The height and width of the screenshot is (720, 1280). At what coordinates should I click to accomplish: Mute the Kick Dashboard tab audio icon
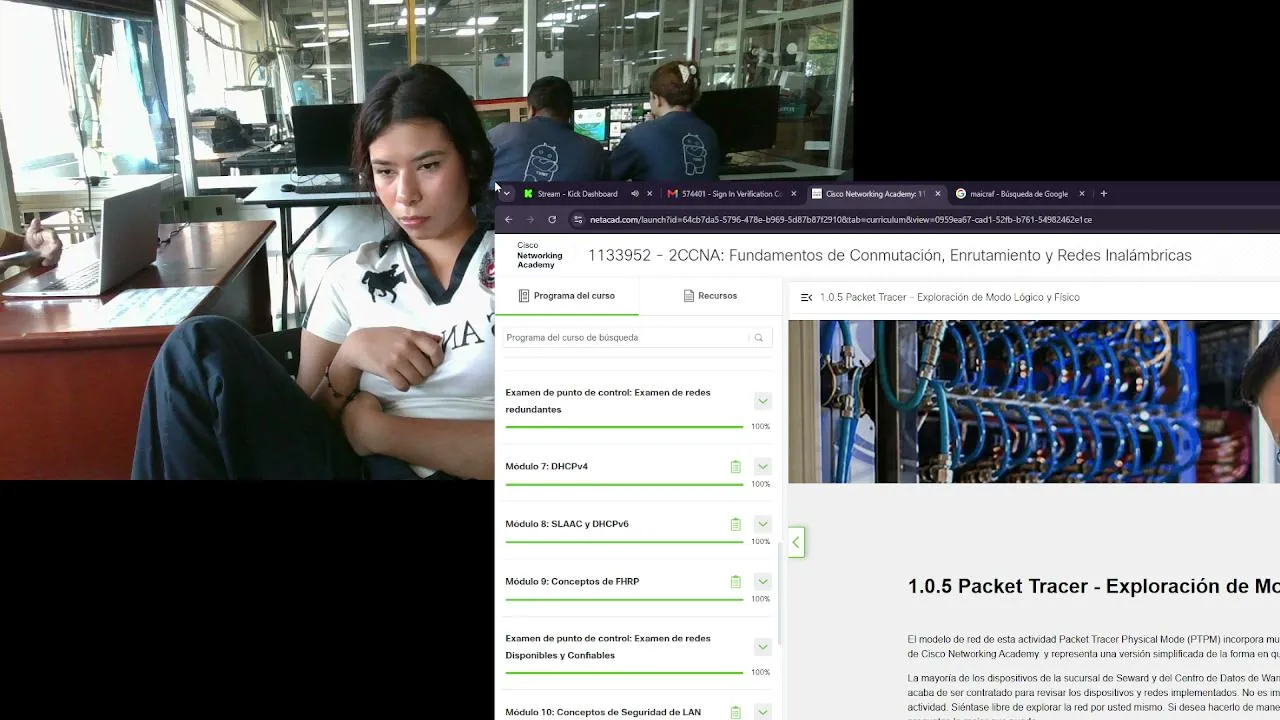tap(634, 194)
